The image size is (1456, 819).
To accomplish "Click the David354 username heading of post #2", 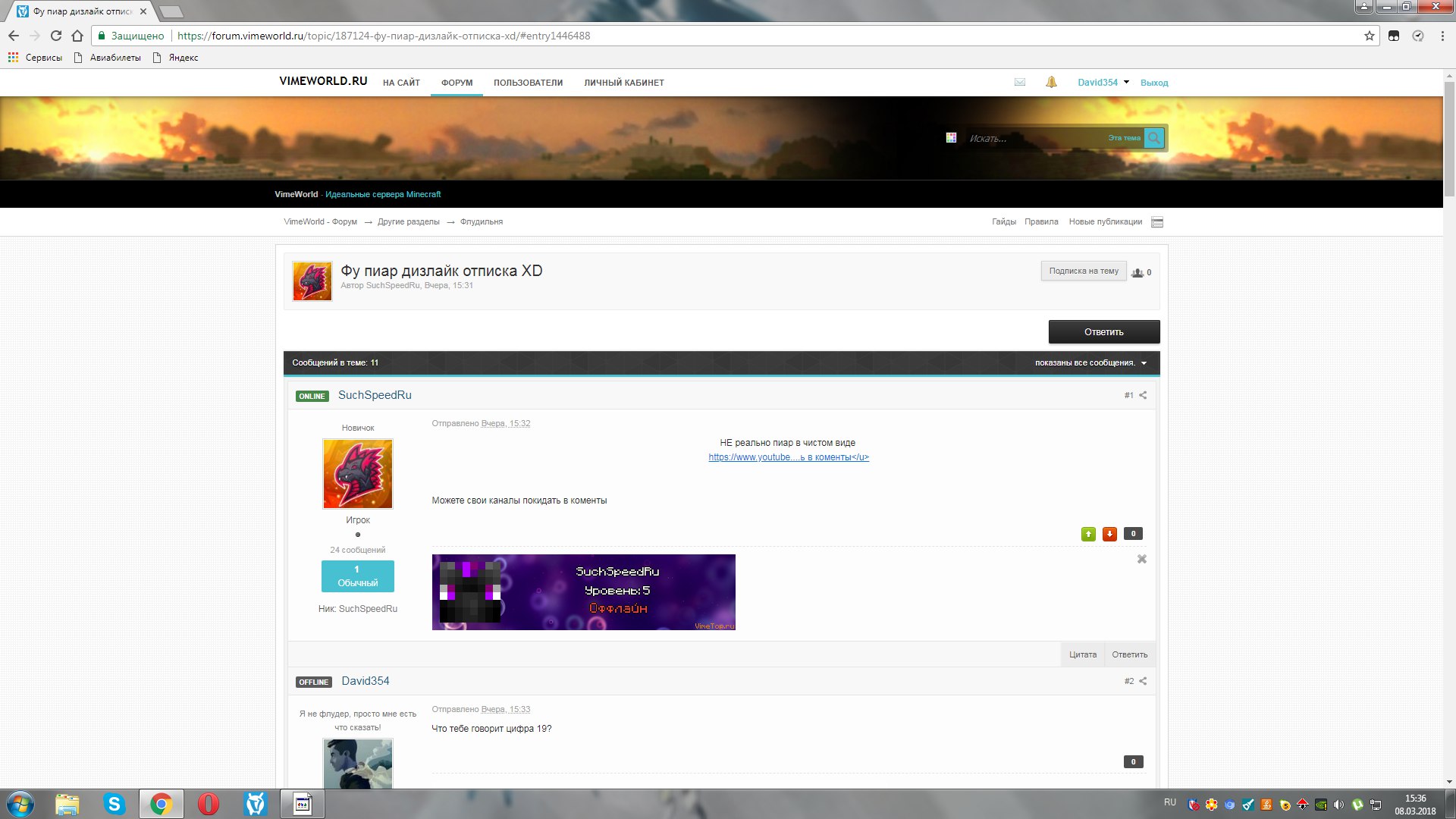I will (365, 681).
